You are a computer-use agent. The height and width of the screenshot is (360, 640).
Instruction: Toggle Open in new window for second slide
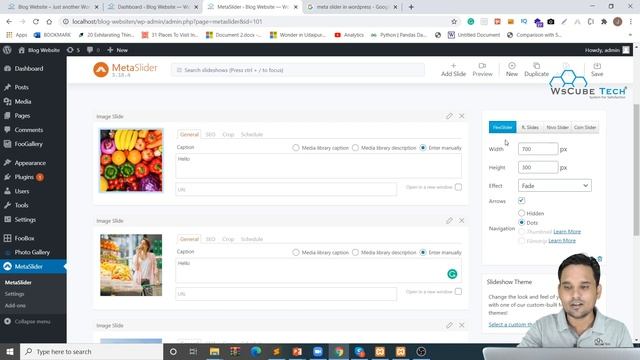458,291
